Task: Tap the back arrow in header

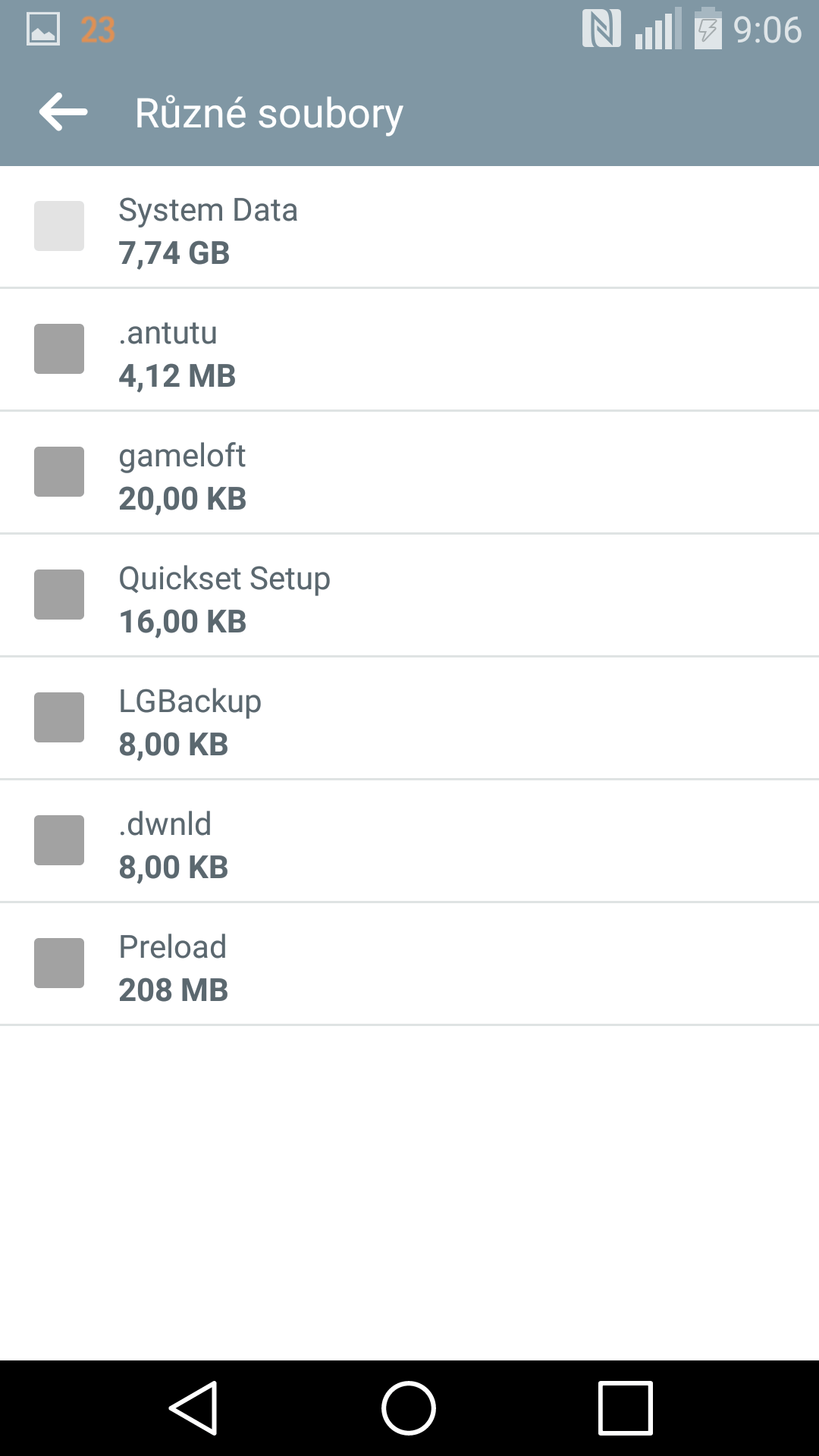Action: [x=64, y=112]
